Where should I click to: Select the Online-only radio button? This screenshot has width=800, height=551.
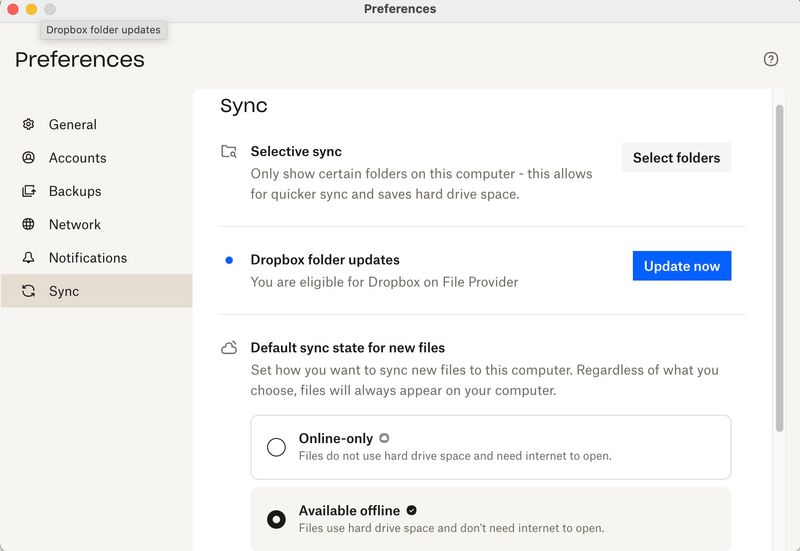[276, 447]
